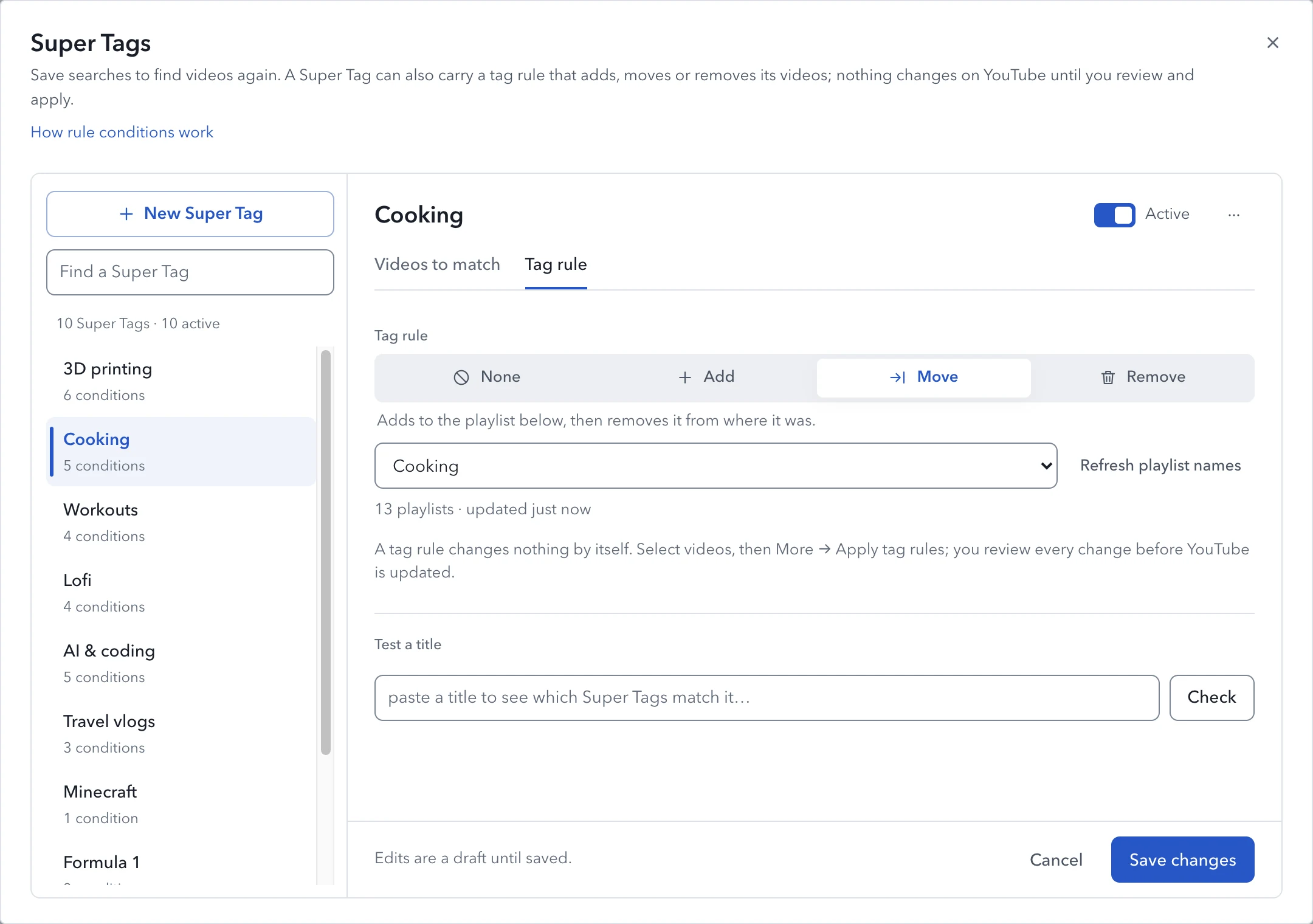Screen dimensions: 1313x924
Task: Select the Cooking Super Tag in list
Action: tap(181, 452)
